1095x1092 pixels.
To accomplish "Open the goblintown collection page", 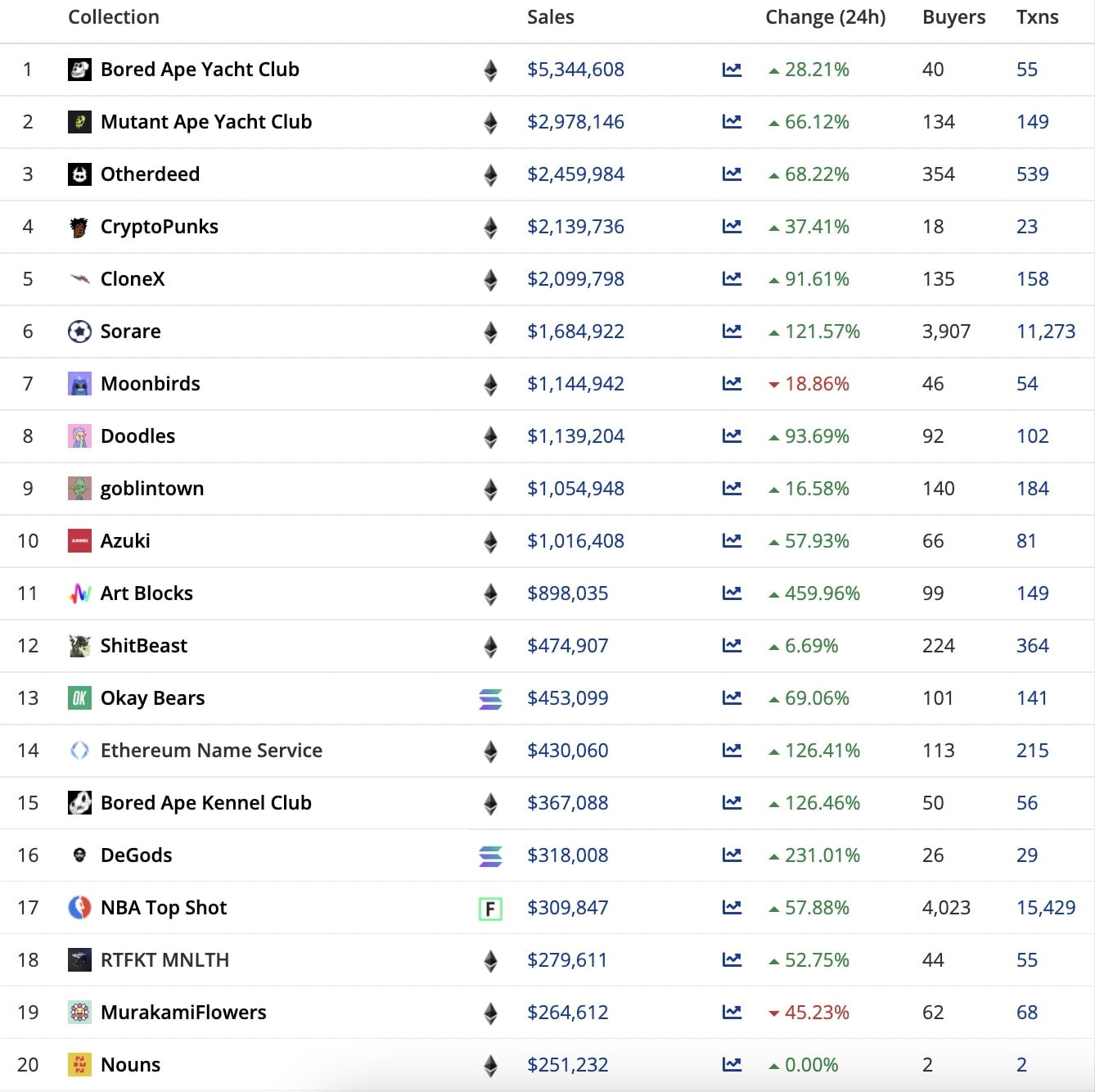I will 152,489.
